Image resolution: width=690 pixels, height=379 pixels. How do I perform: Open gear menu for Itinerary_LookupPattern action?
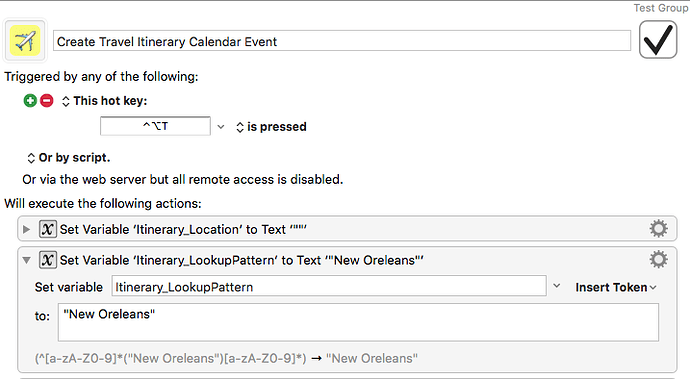point(658,260)
